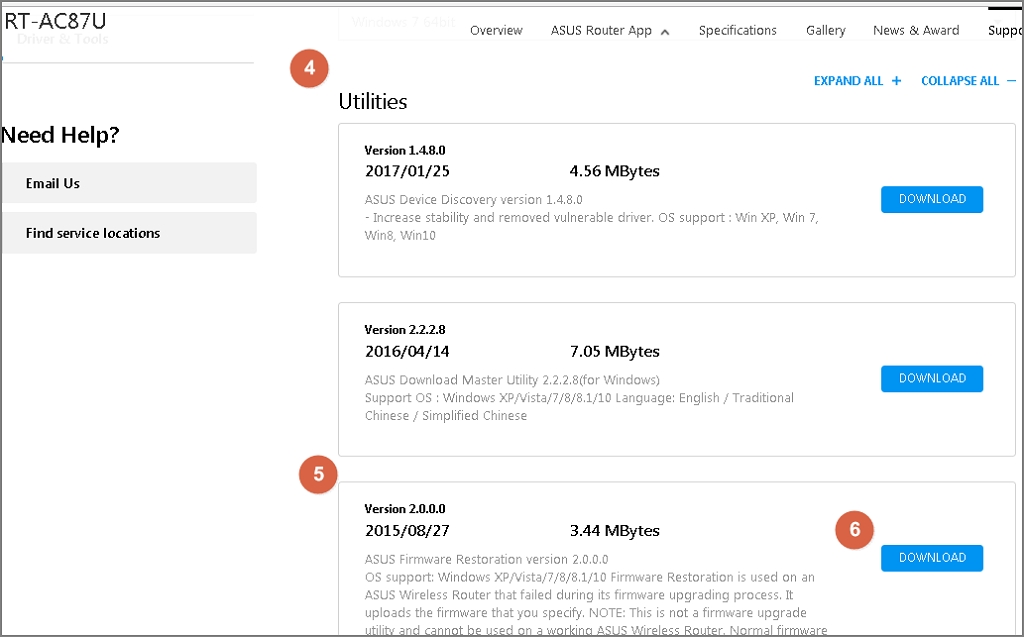This screenshot has height=637, width=1024.
Task: Click the Need Help? heading
Action: pos(61,135)
